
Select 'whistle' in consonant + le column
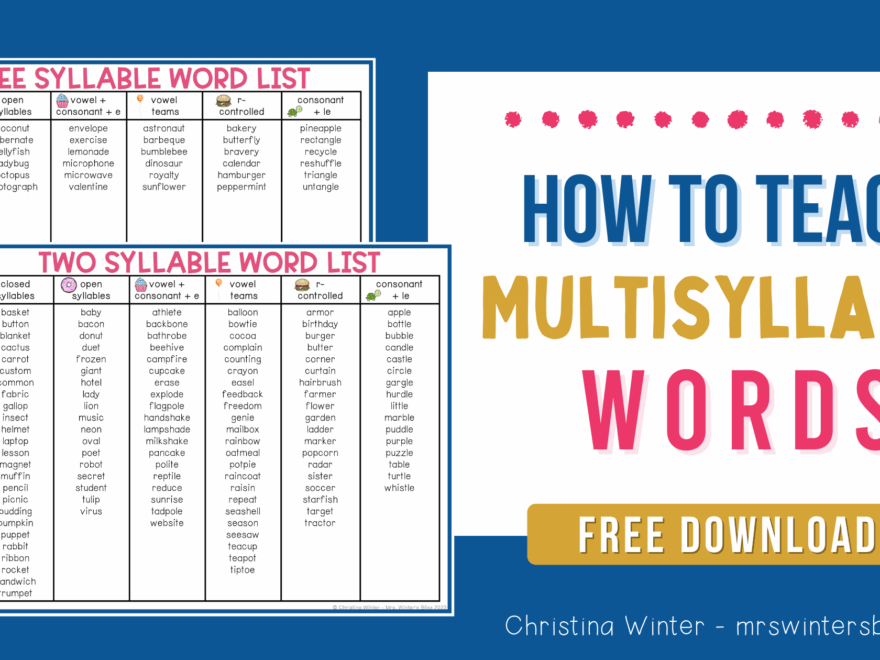[399, 488]
